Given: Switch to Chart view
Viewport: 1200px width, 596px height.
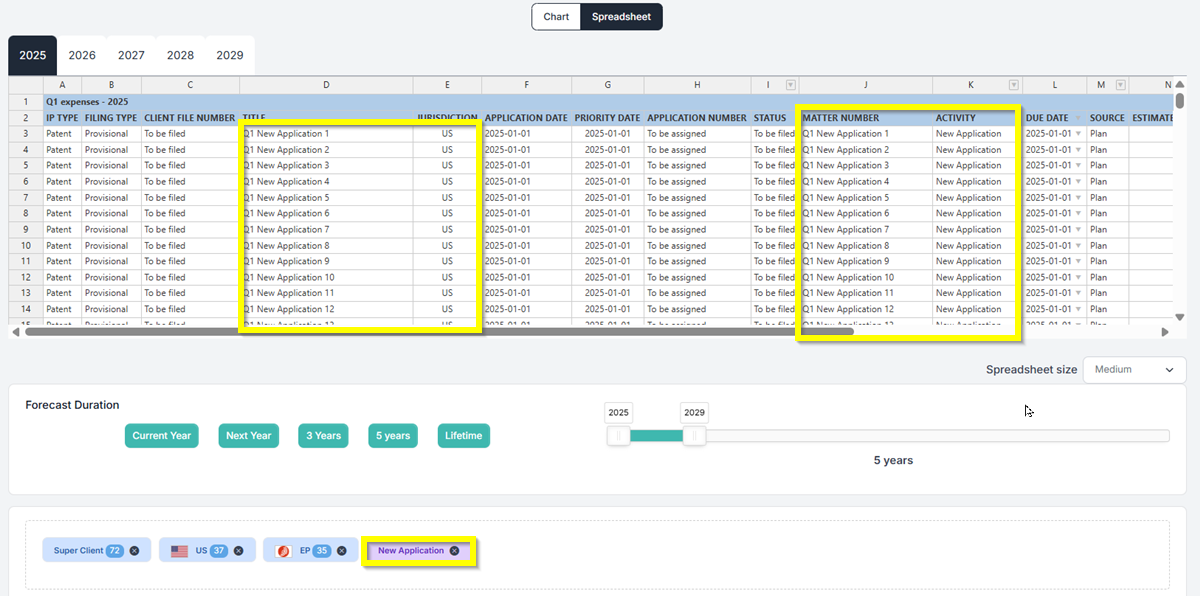Looking at the screenshot, I should coord(556,16).
